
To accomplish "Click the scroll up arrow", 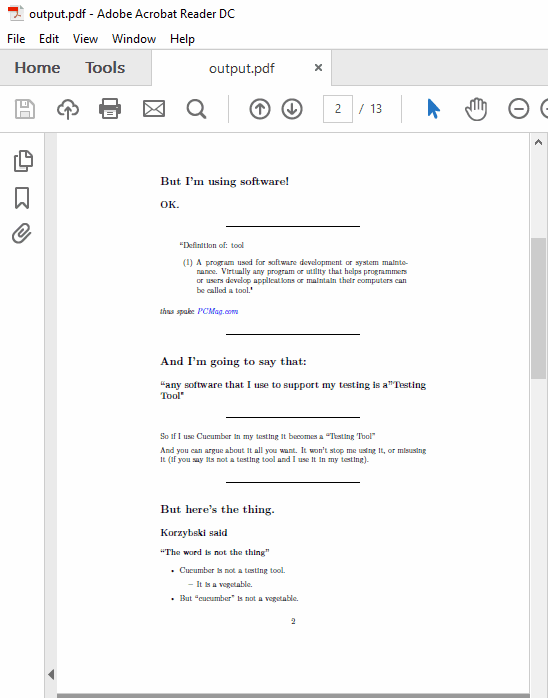I will 538,142.
